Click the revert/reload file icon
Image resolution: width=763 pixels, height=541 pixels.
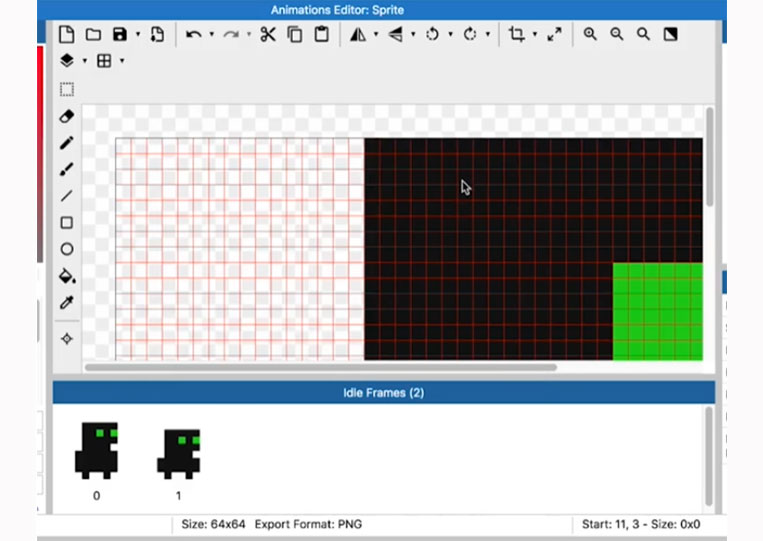(157, 35)
